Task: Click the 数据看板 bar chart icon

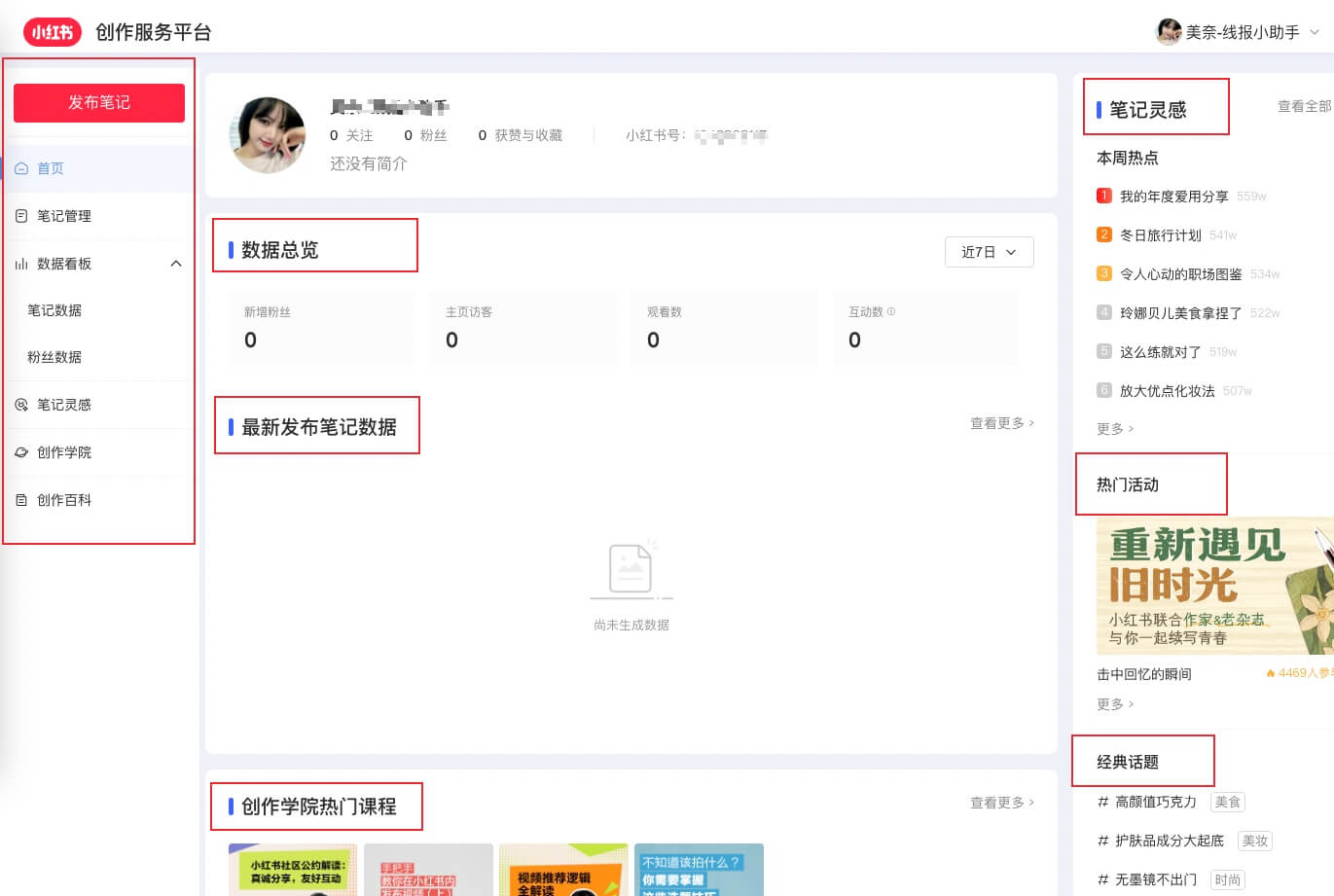Action: click(21, 264)
